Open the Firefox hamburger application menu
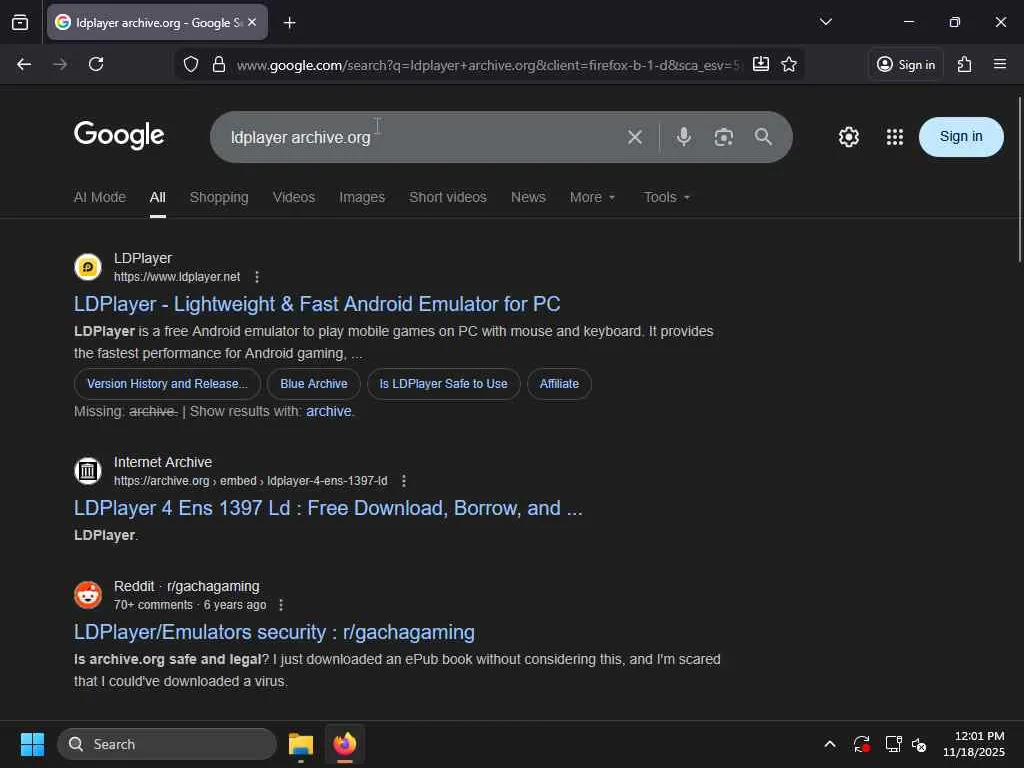 1000,64
